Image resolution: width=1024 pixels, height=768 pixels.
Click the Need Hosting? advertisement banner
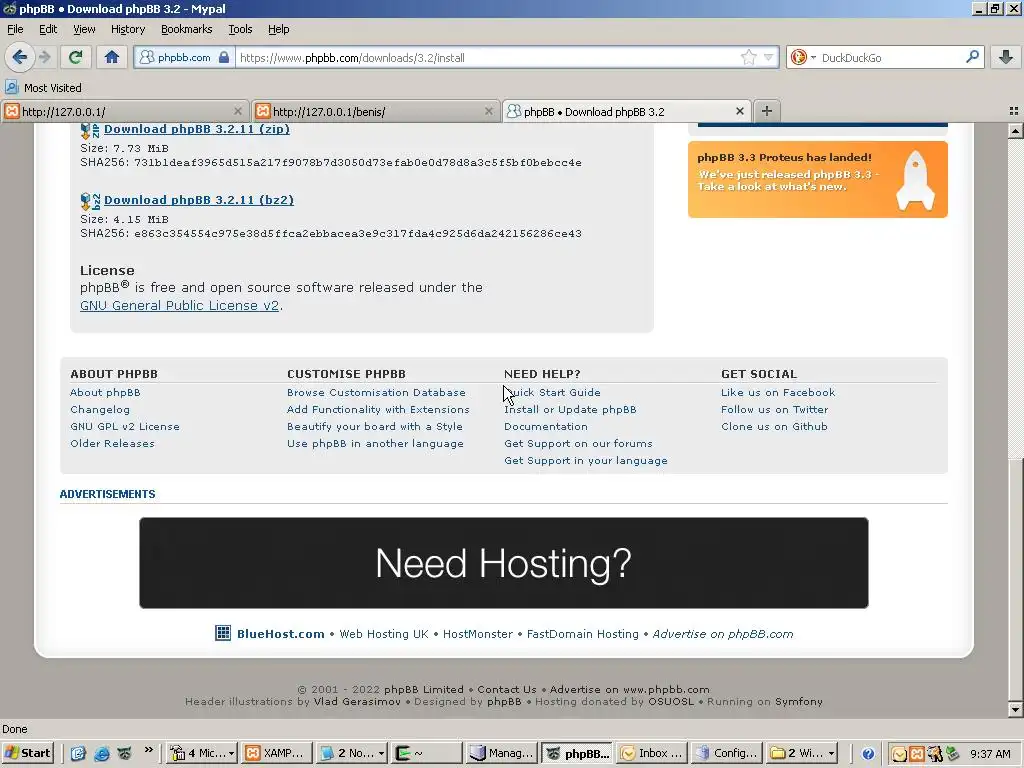coord(504,563)
